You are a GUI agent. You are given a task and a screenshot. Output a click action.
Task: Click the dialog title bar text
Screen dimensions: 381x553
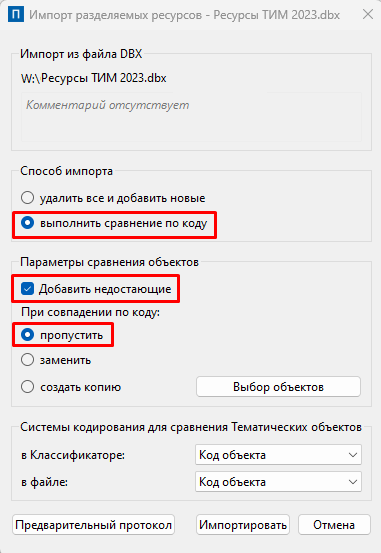click(x=185, y=15)
